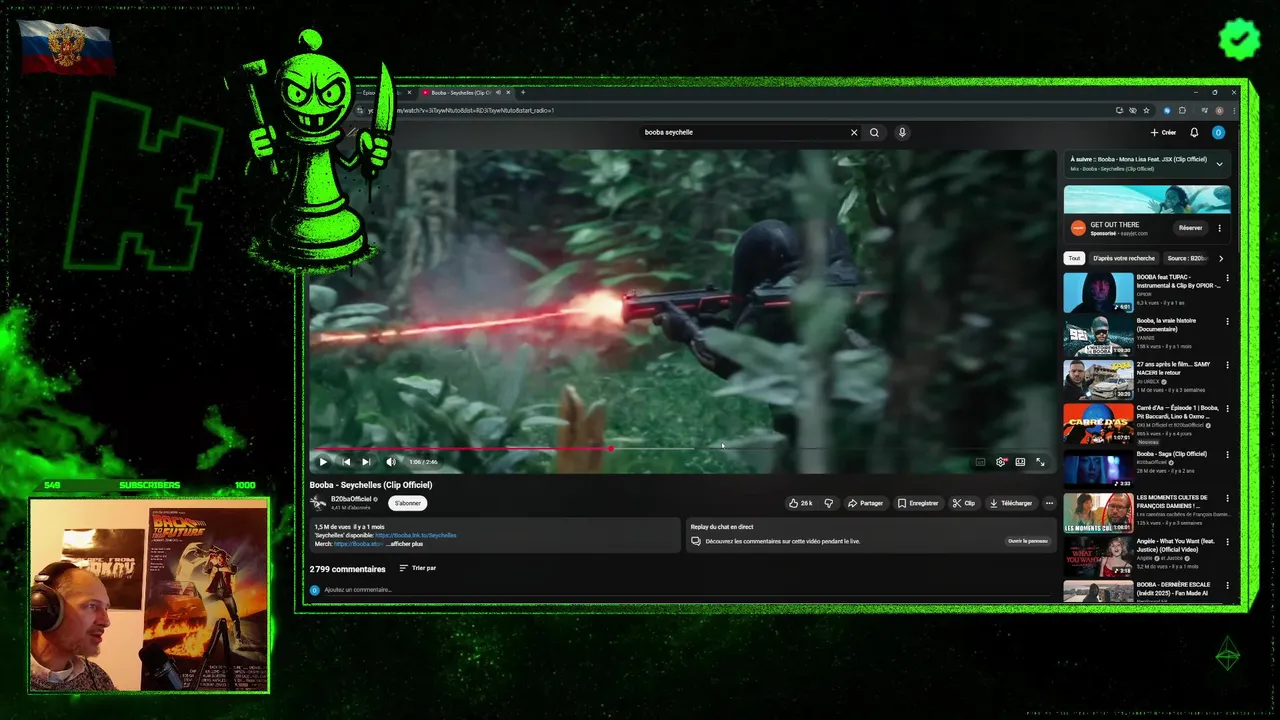Image resolution: width=1280 pixels, height=720 pixels.
Task: Open the Booba.lnk.to/Seychelles link
Action: pyautogui.click(x=416, y=535)
